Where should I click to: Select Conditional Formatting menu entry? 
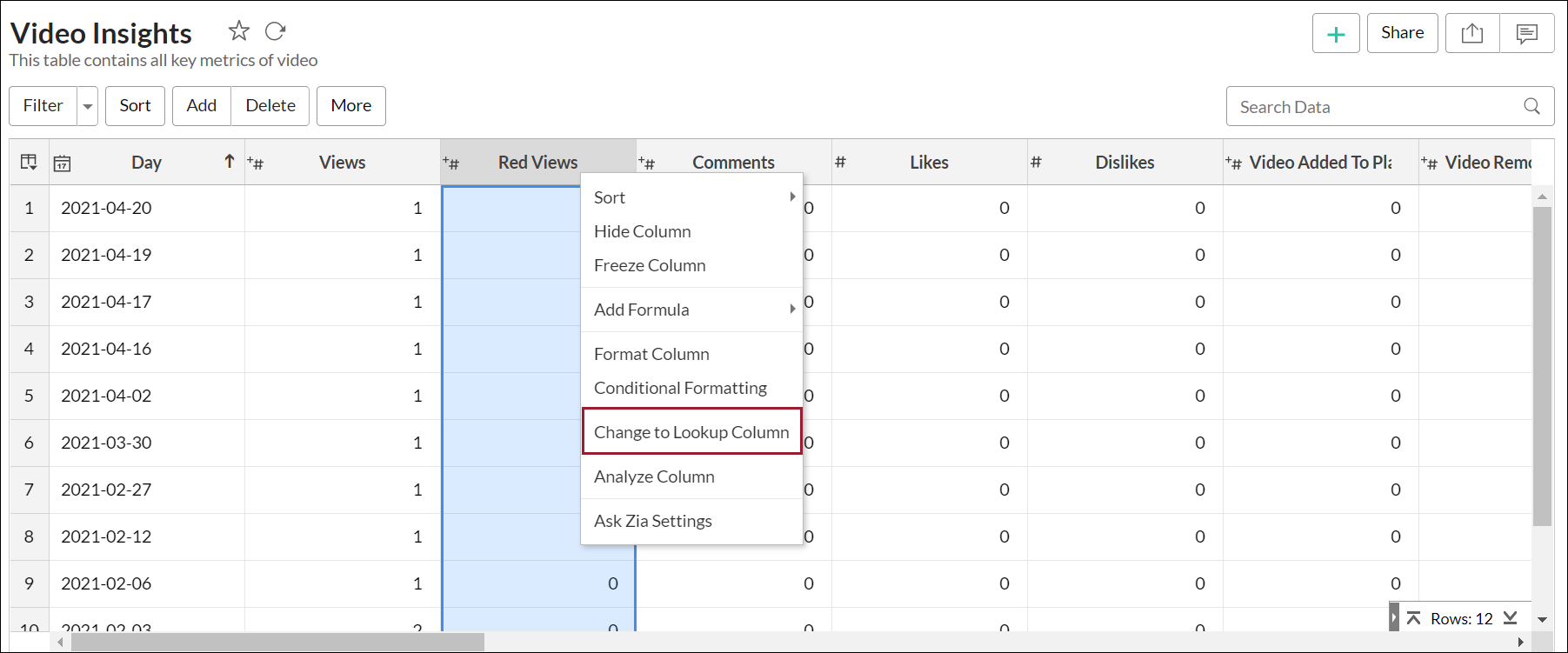click(x=680, y=388)
